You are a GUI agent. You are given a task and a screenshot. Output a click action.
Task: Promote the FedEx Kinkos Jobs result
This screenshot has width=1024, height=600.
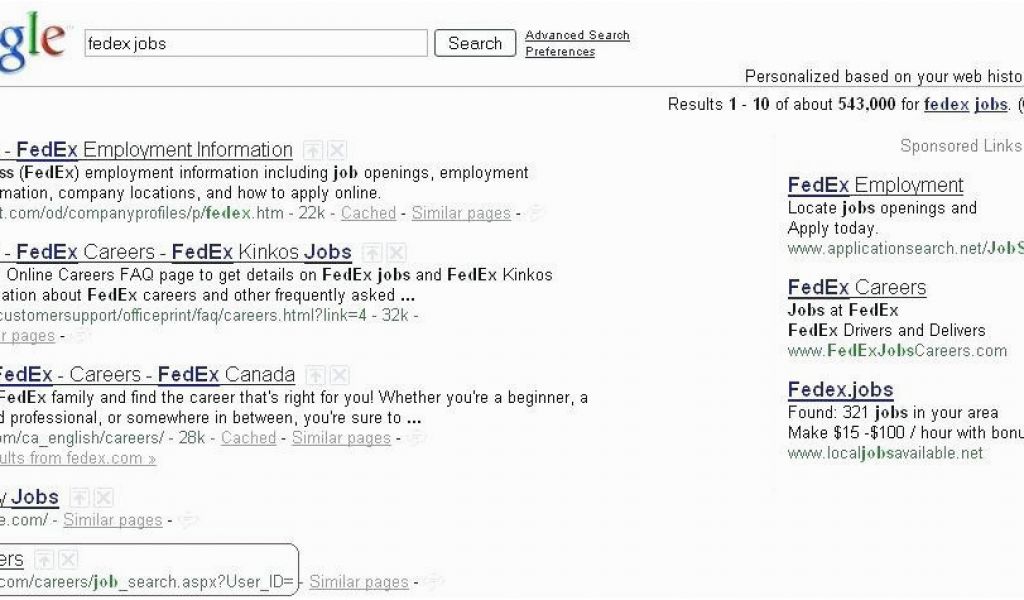pos(372,253)
